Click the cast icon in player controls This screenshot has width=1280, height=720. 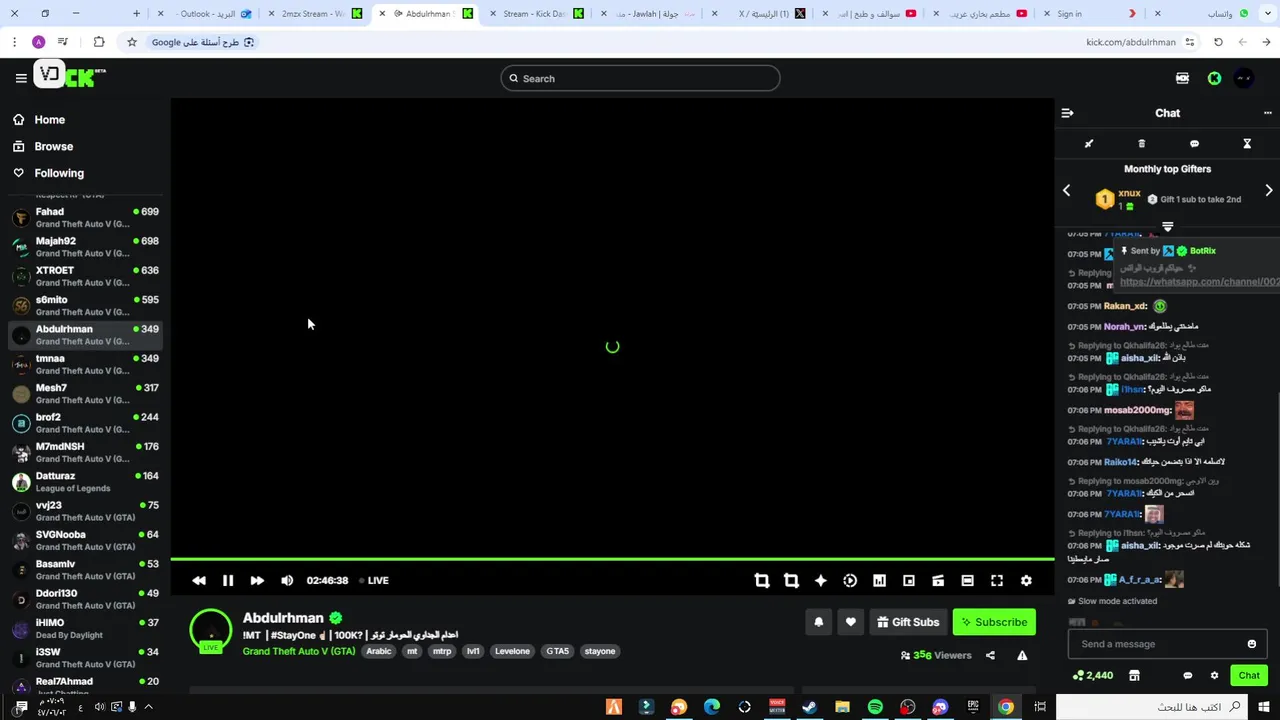(938, 580)
